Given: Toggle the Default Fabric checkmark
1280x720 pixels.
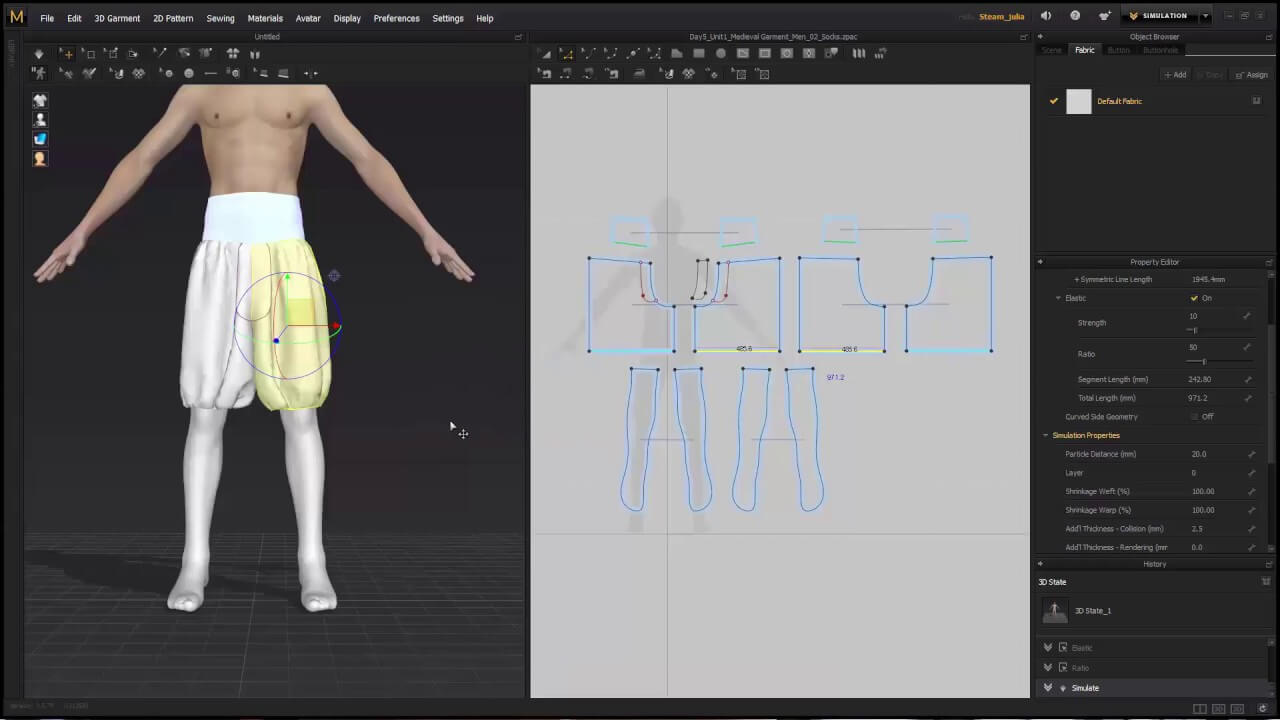Looking at the screenshot, I should click(x=1053, y=101).
